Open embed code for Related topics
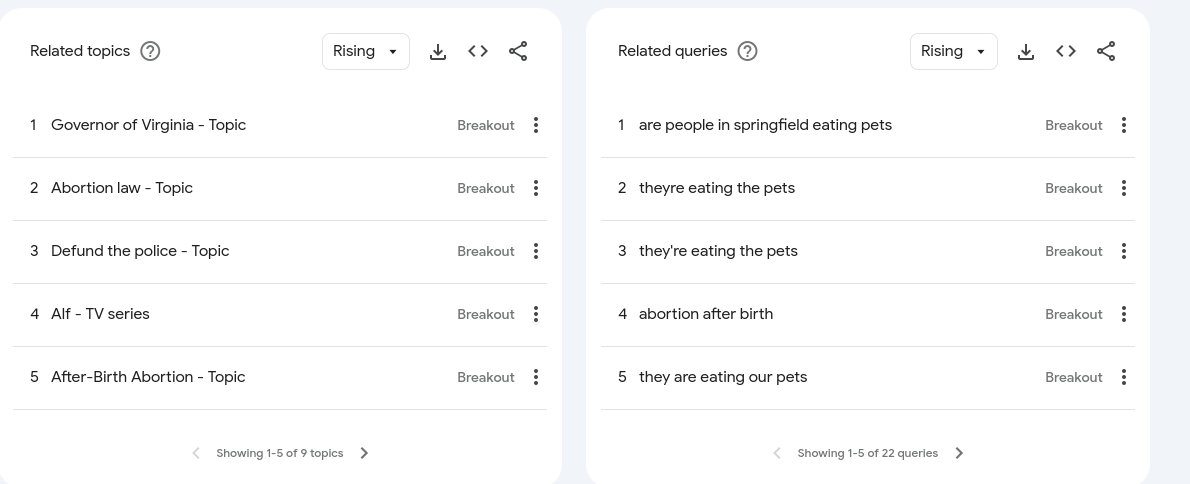Viewport: 1190px width, 484px height. (x=478, y=52)
